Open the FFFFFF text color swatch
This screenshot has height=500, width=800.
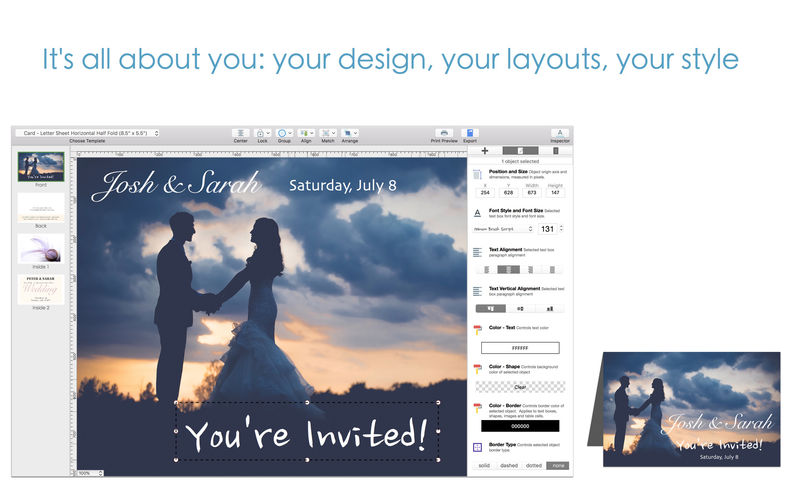coord(520,348)
